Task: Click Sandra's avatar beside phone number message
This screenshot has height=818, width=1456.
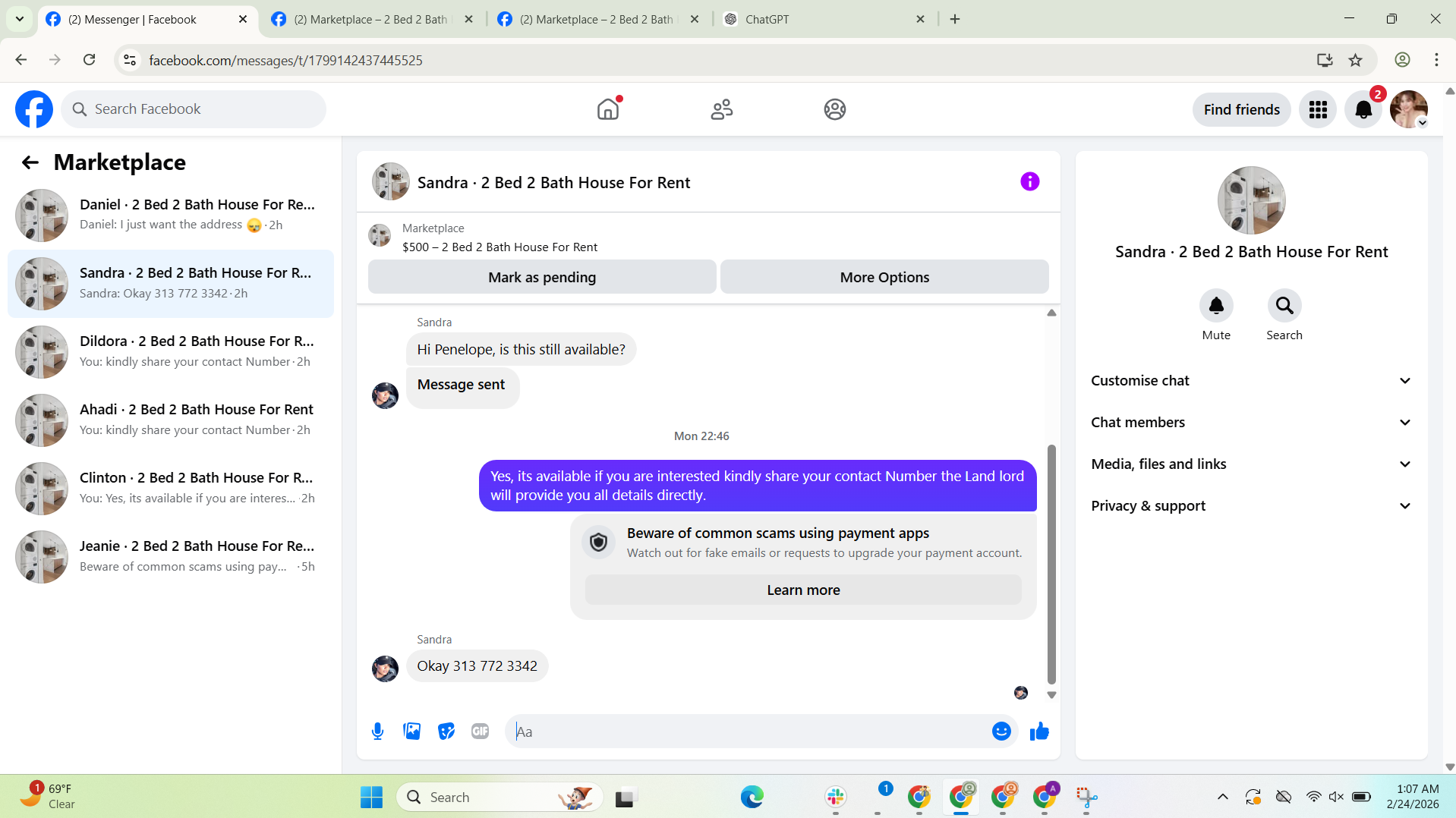Action: point(385,669)
